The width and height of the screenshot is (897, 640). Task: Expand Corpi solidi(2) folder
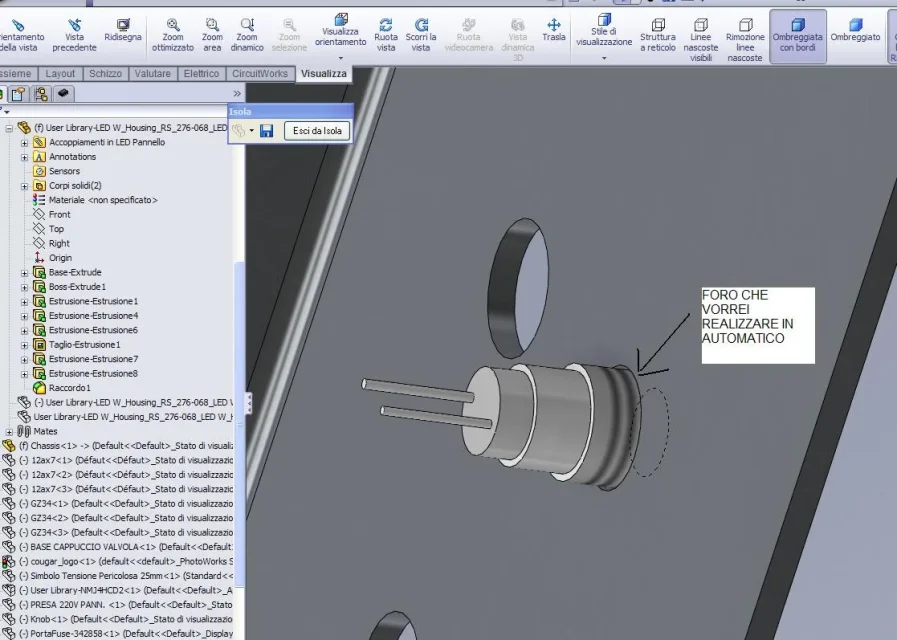tap(25, 186)
